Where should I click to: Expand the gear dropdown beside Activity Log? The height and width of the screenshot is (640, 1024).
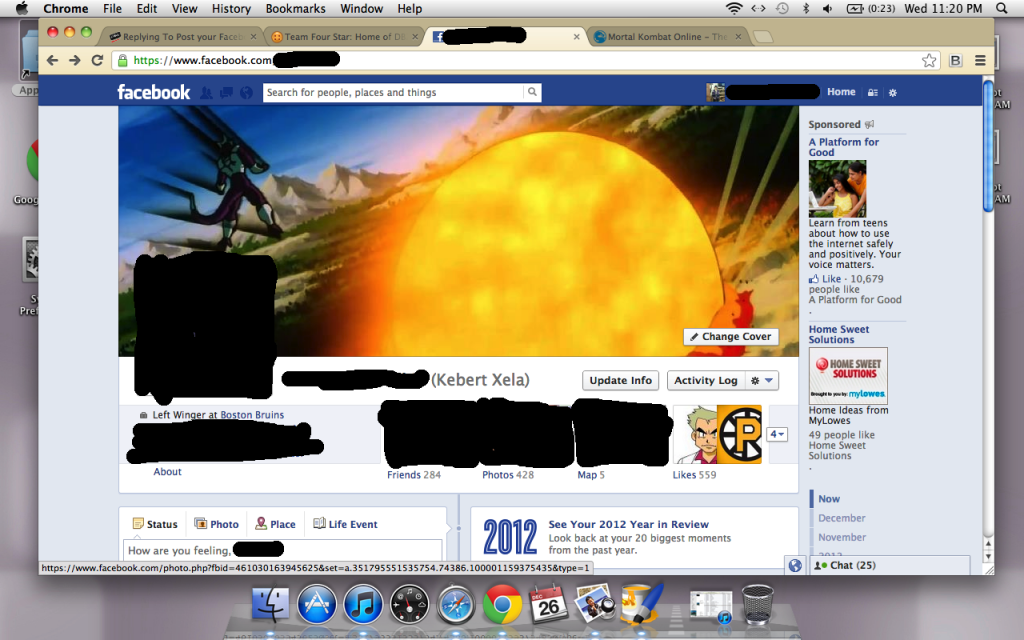click(x=761, y=381)
